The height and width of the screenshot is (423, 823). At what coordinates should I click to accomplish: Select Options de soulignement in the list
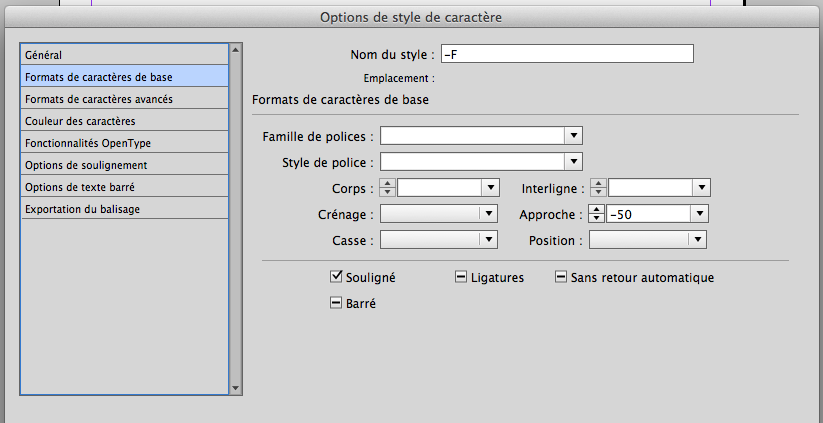(87, 165)
